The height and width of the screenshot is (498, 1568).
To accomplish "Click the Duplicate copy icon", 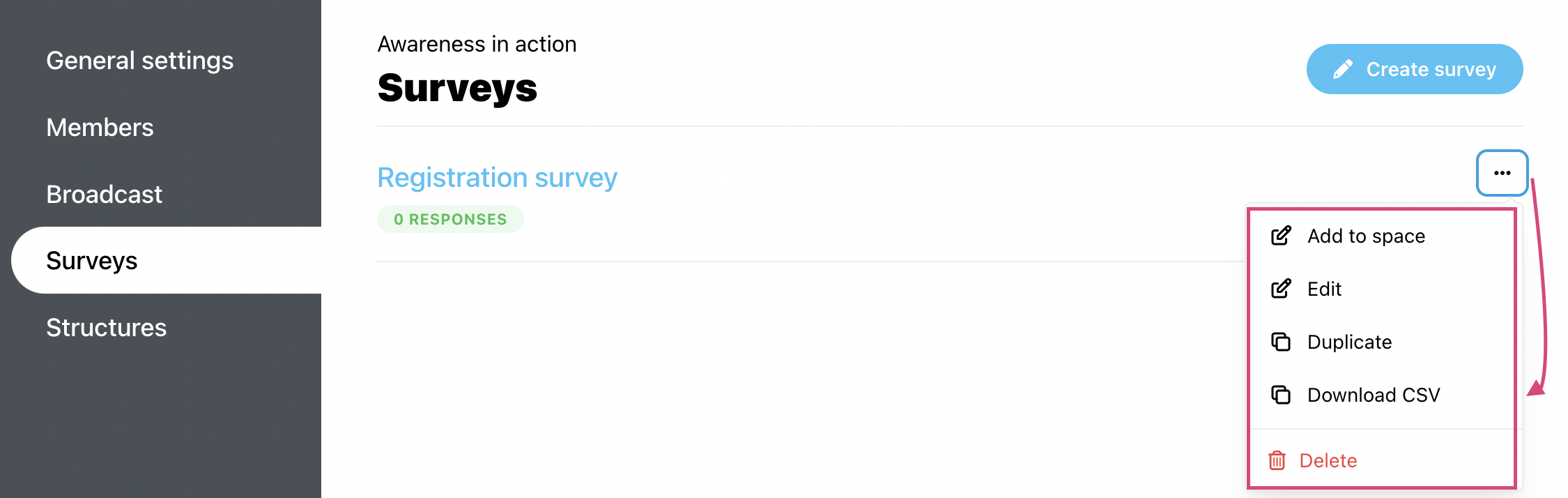I will click(1281, 342).
